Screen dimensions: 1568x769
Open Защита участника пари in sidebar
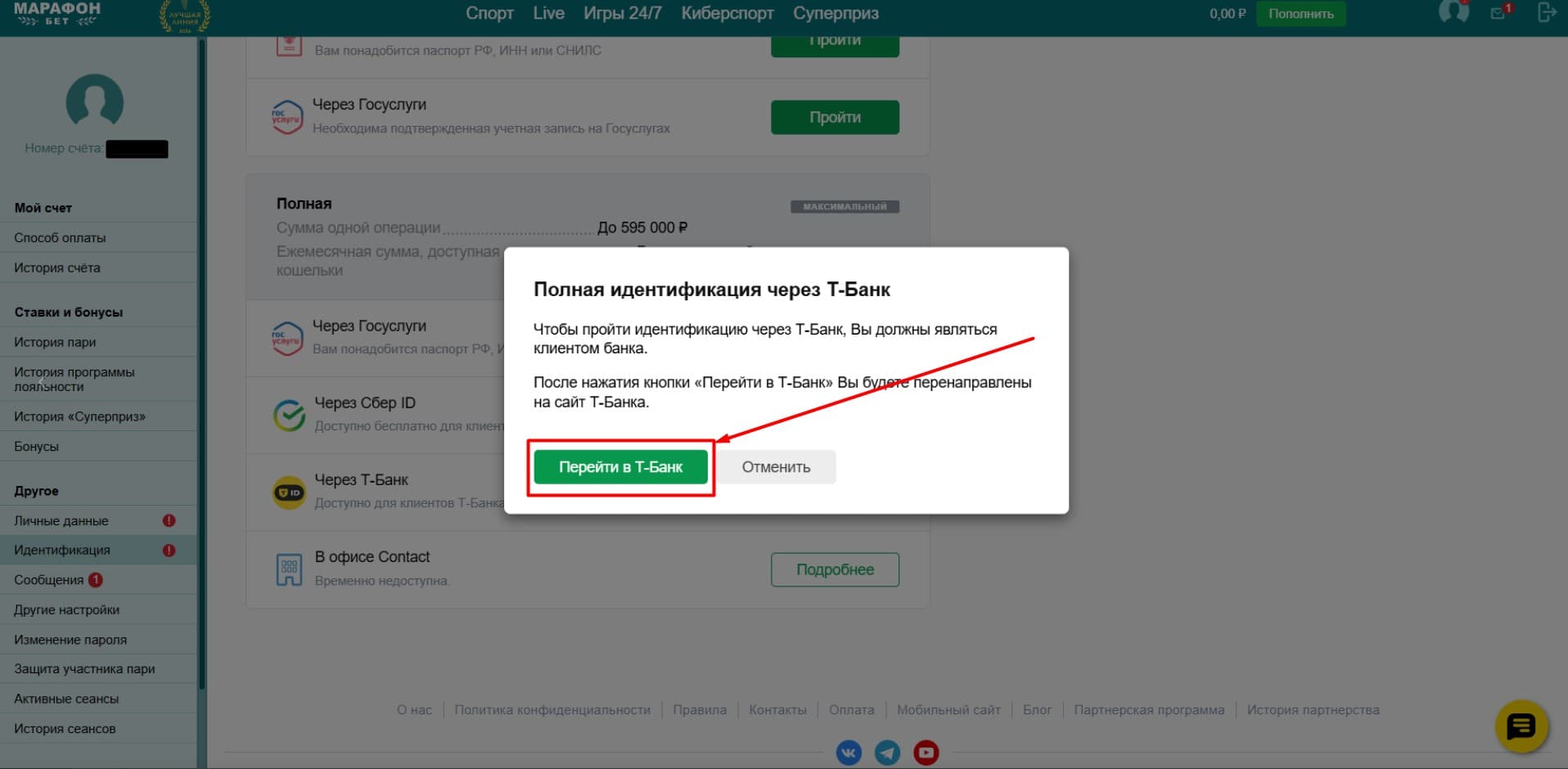[98, 669]
